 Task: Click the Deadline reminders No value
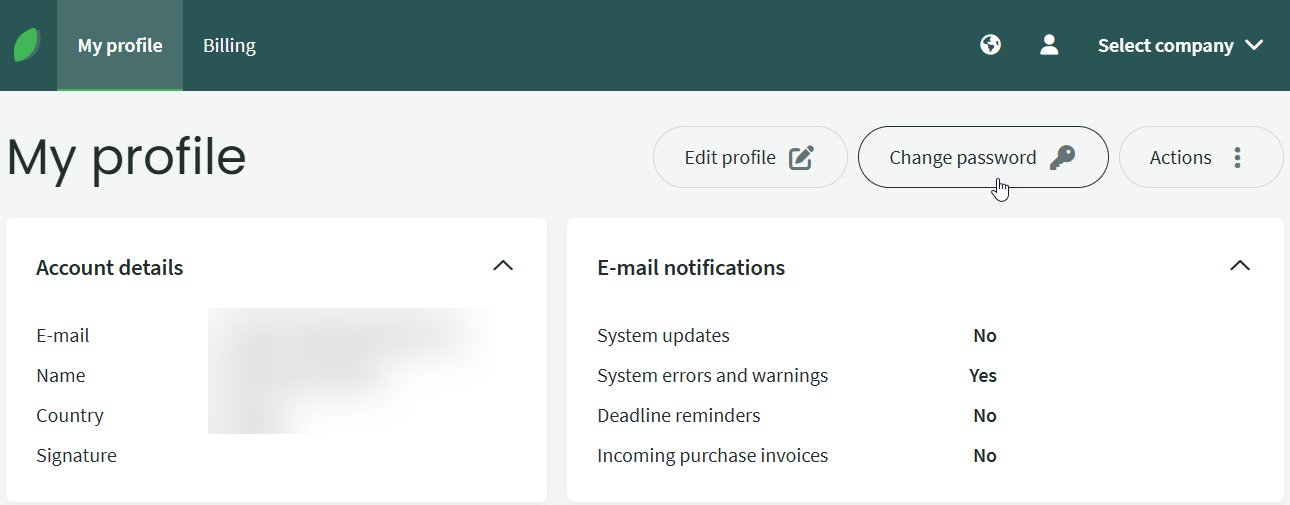985,416
